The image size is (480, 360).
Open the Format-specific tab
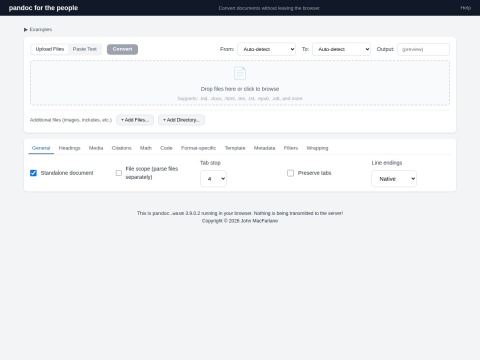coord(198,148)
